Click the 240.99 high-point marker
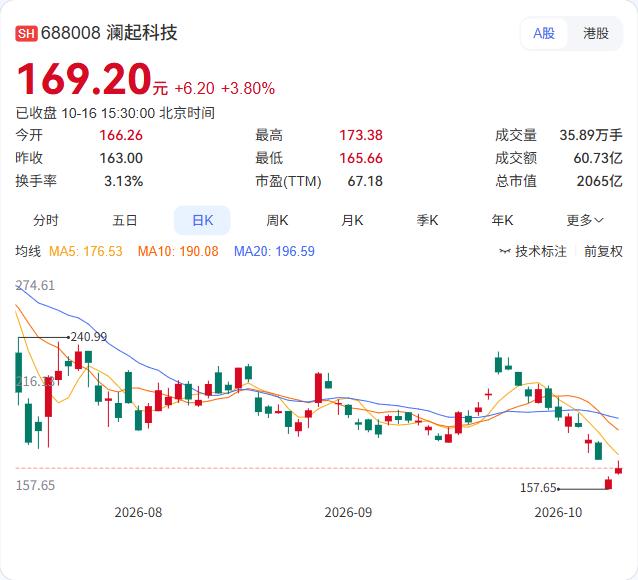638x580 pixels. (89, 337)
